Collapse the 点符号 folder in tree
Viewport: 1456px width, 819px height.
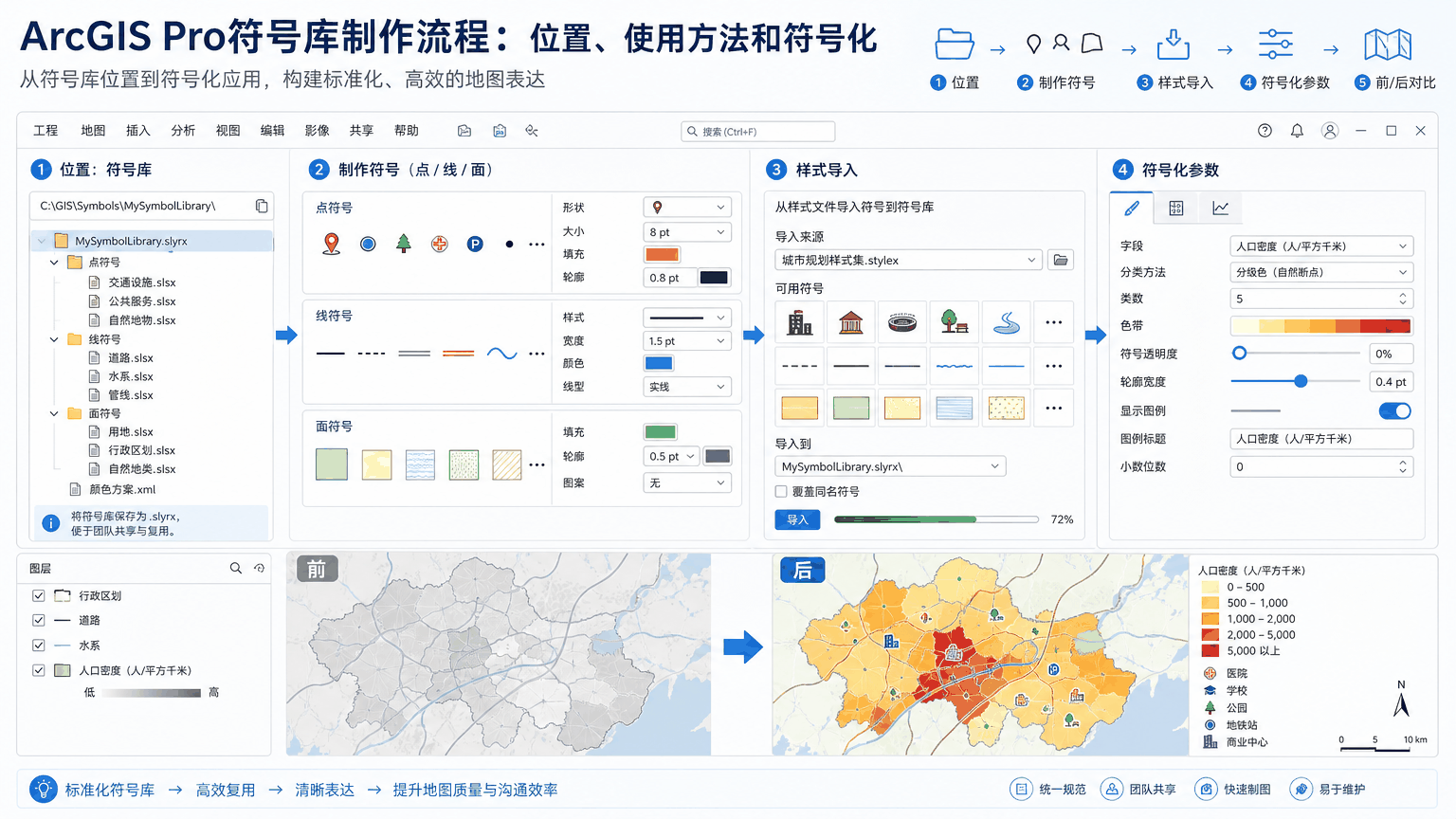[54, 262]
